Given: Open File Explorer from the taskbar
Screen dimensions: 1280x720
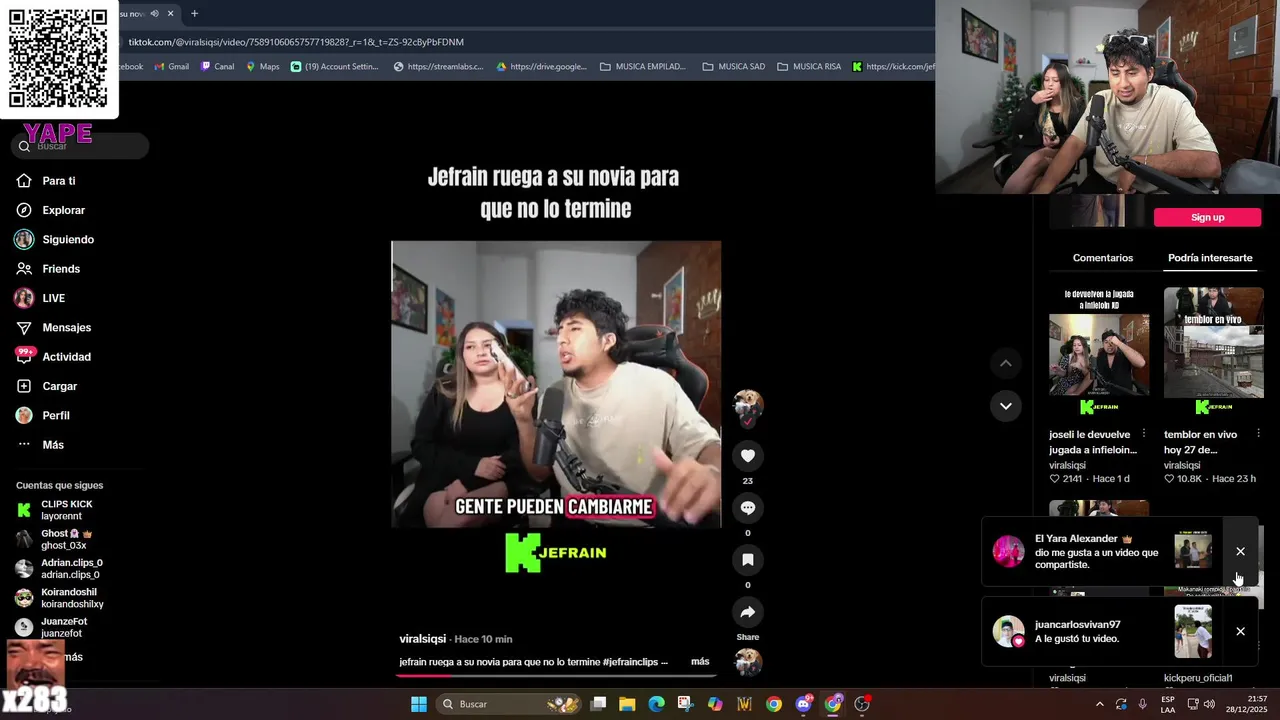Looking at the screenshot, I should click(x=627, y=704).
